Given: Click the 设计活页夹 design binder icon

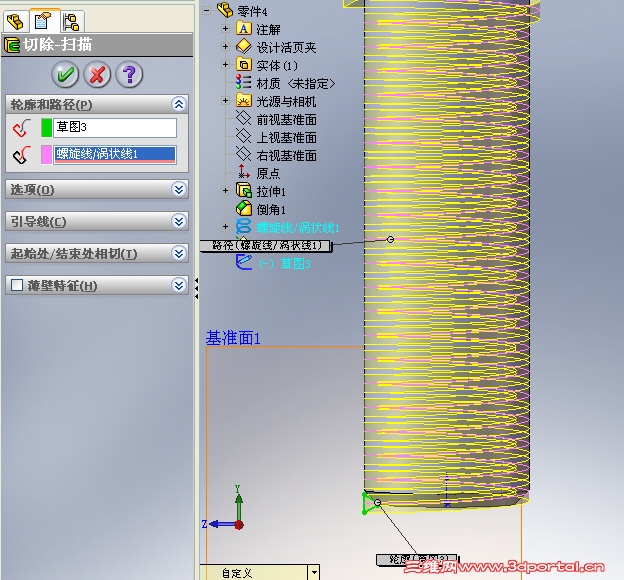Looking at the screenshot, I should (244, 47).
